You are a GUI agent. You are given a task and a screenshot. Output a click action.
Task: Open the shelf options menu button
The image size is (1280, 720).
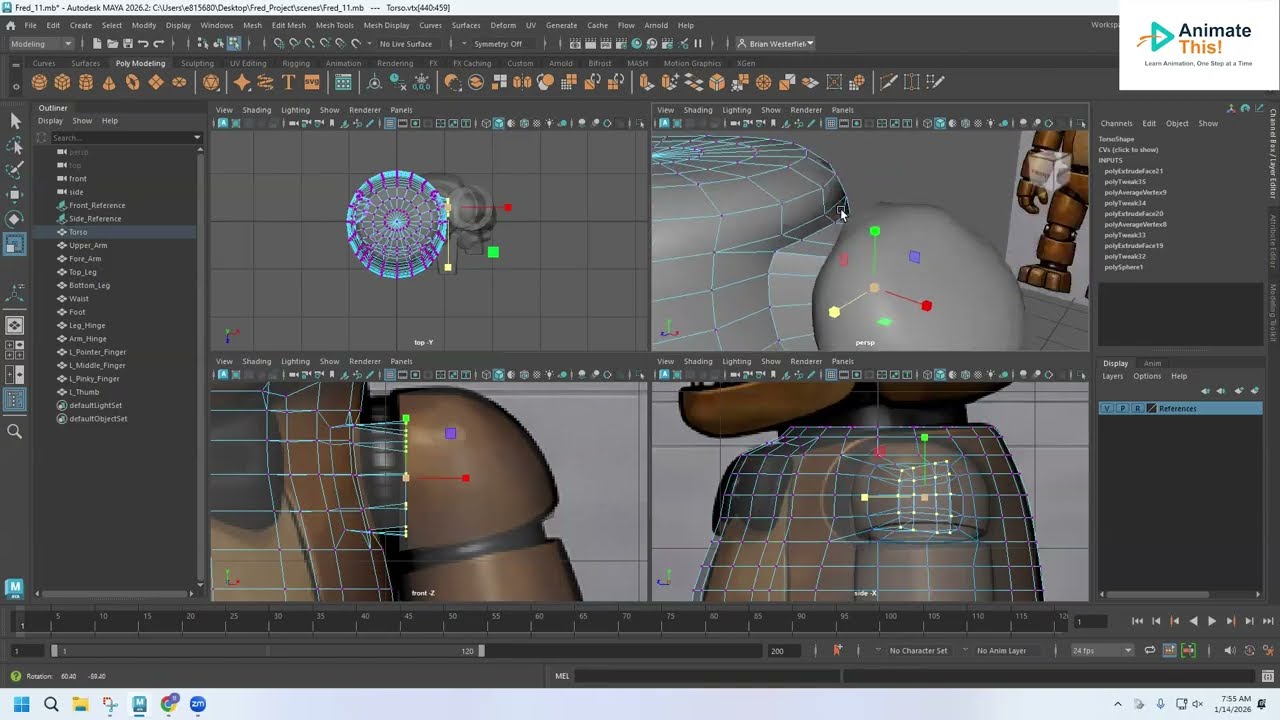14,87
